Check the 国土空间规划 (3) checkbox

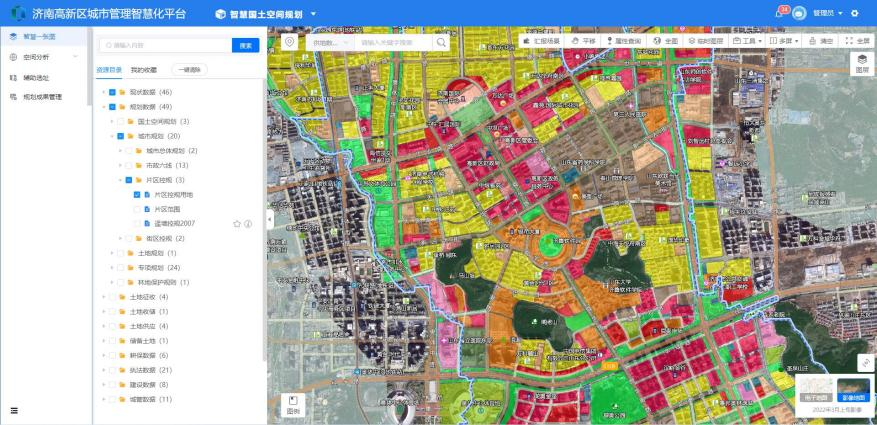pos(121,121)
